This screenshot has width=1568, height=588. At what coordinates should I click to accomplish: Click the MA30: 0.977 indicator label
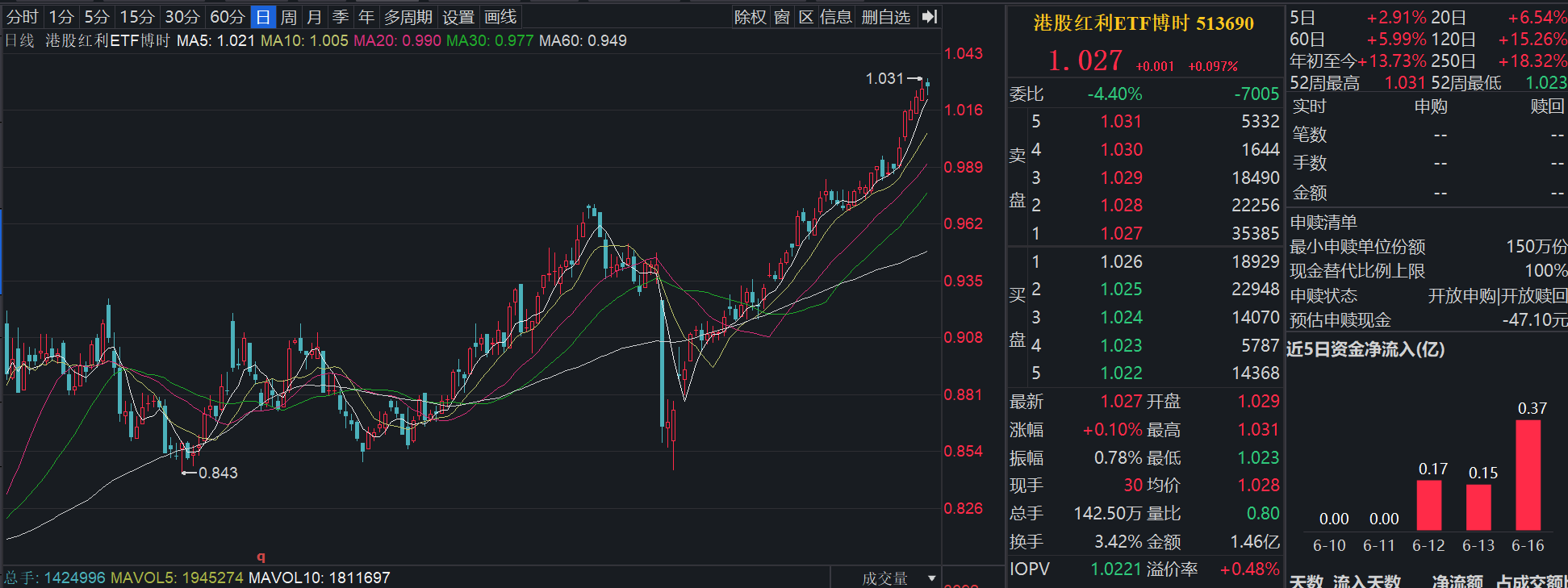click(490, 40)
